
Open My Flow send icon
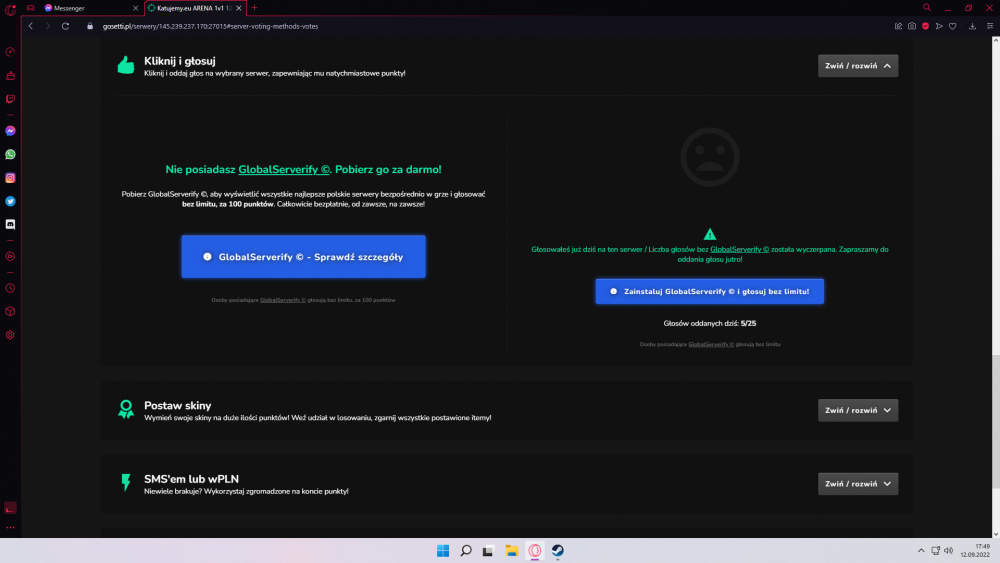[939, 26]
